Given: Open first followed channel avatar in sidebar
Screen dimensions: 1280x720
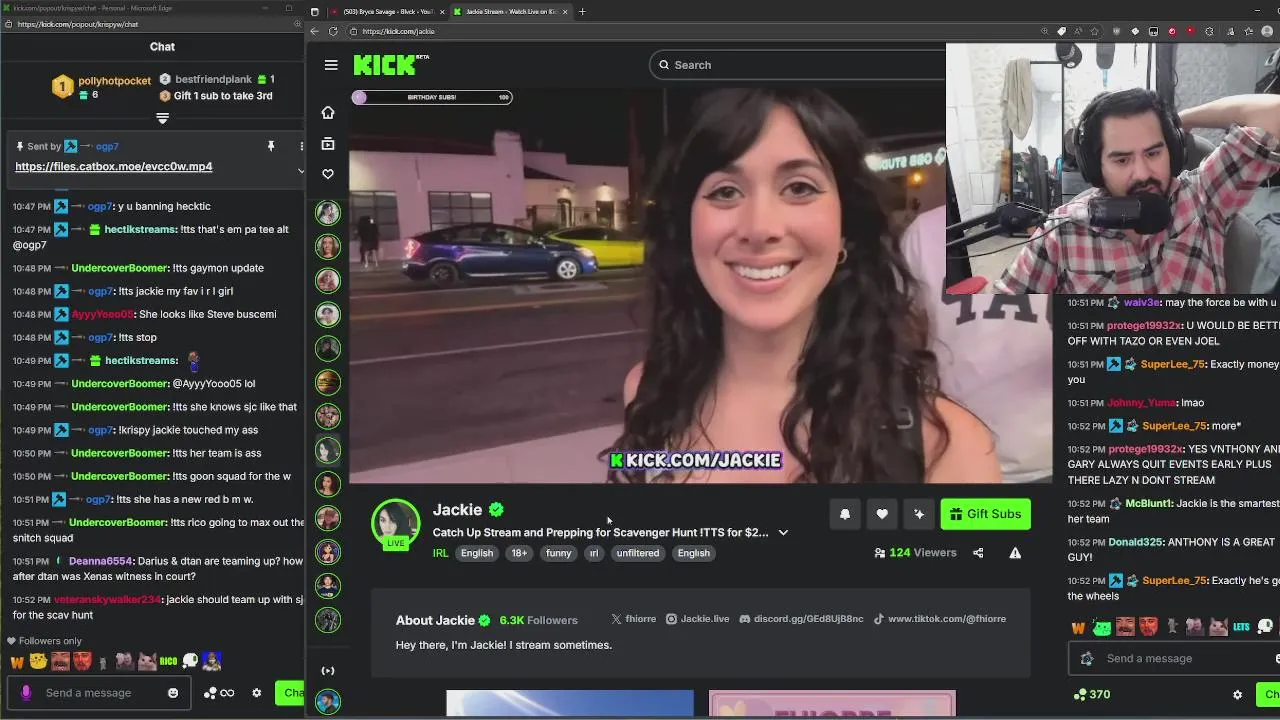Looking at the screenshot, I should coord(328,212).
